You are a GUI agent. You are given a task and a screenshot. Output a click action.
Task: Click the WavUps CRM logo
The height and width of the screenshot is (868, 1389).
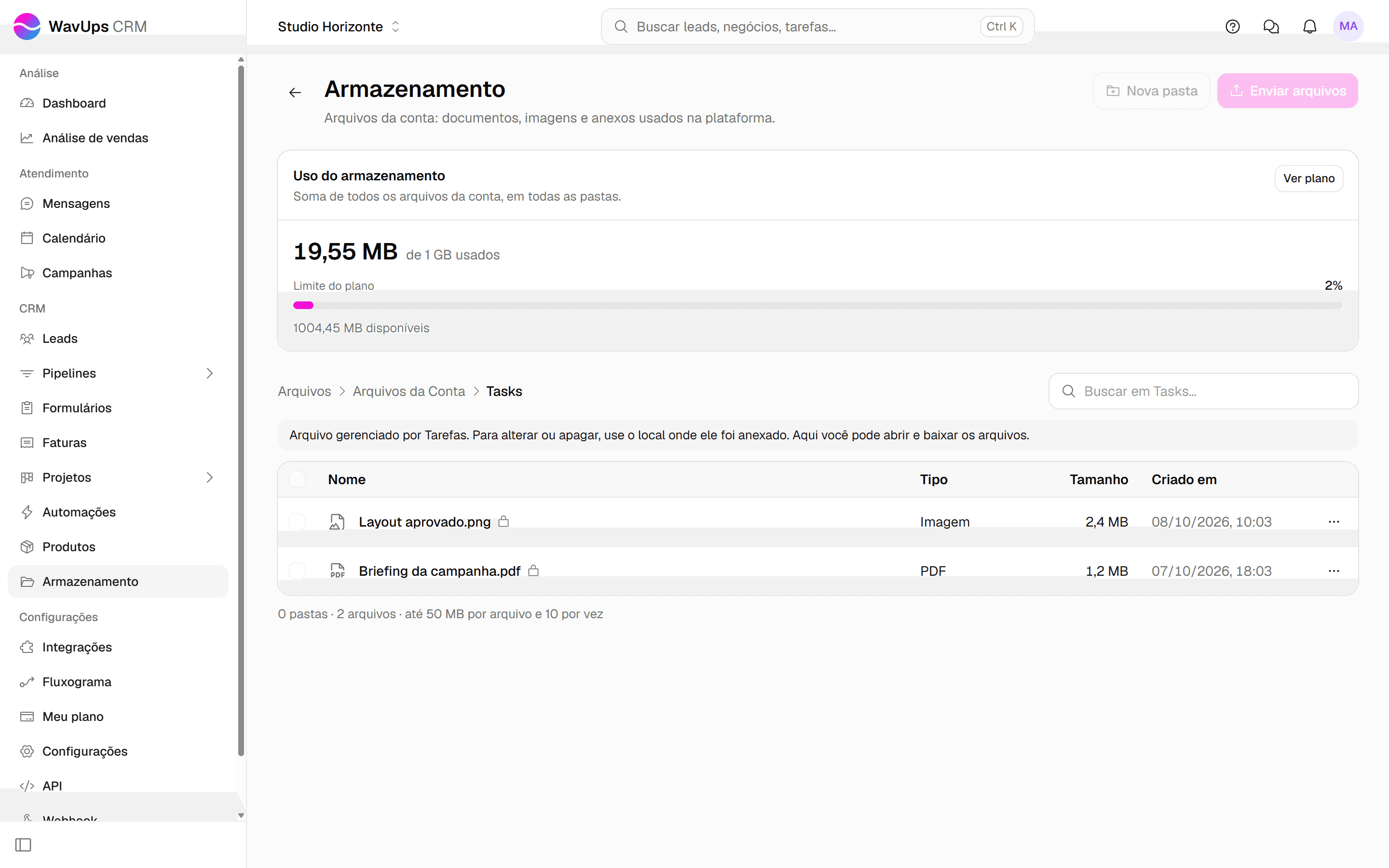(x=80, y=27)
